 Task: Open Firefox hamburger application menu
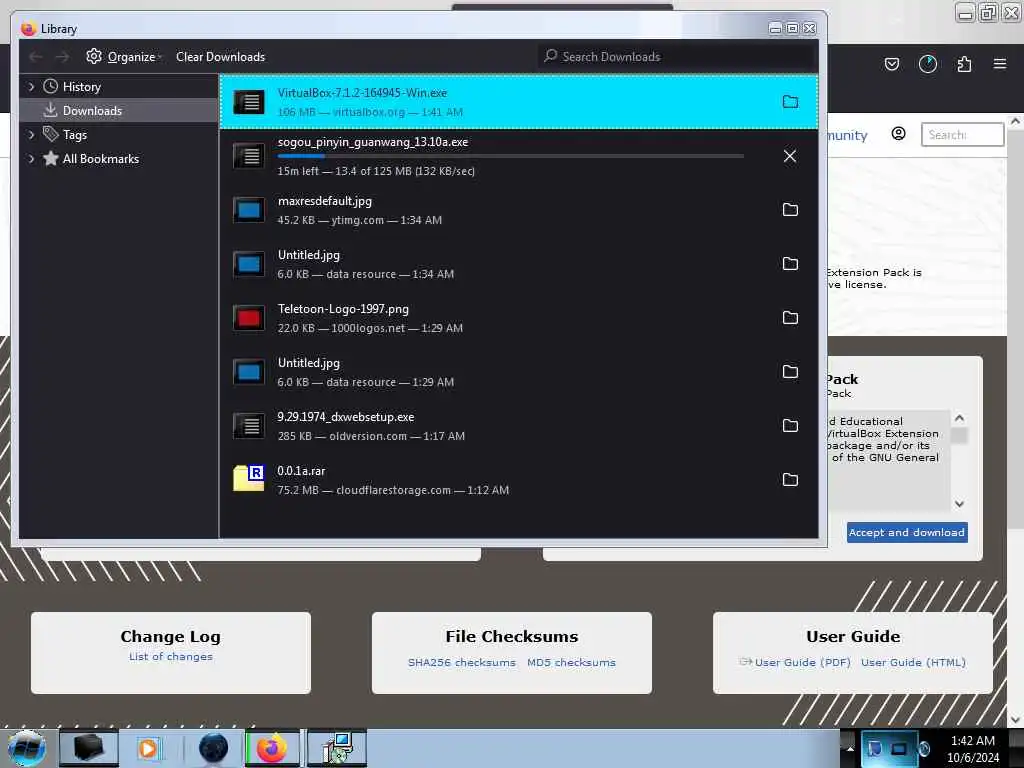click(x=1000, y=64)
